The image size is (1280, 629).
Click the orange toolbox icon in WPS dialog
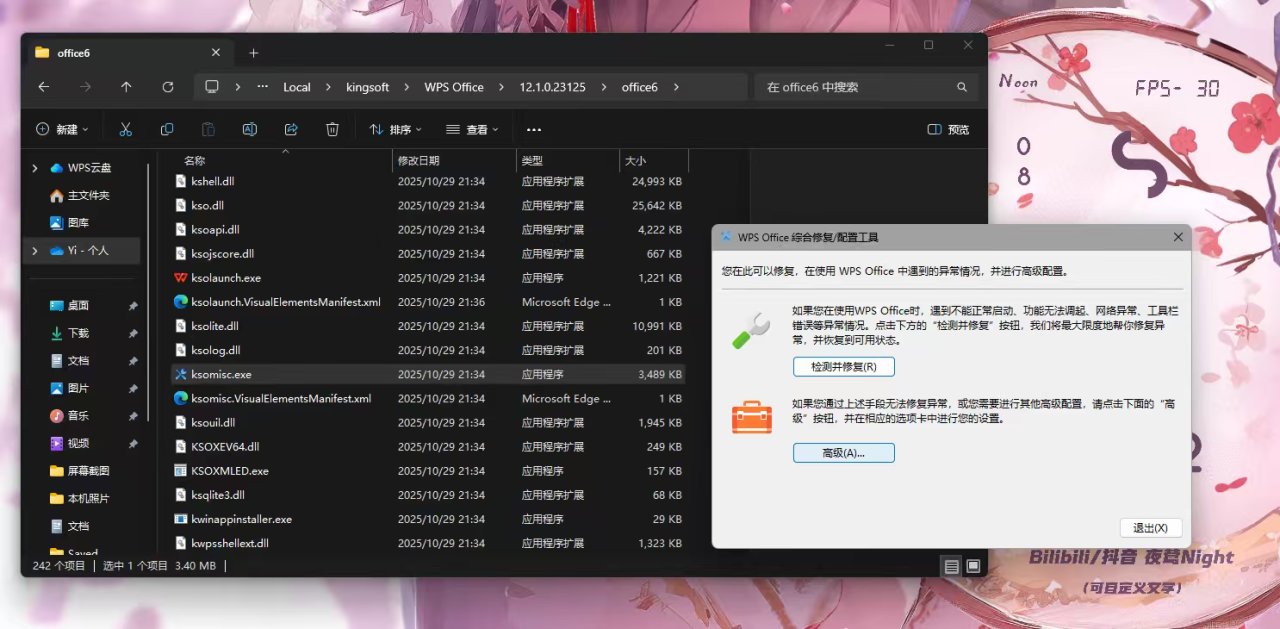pyautogui.click(x=751, y=417)
